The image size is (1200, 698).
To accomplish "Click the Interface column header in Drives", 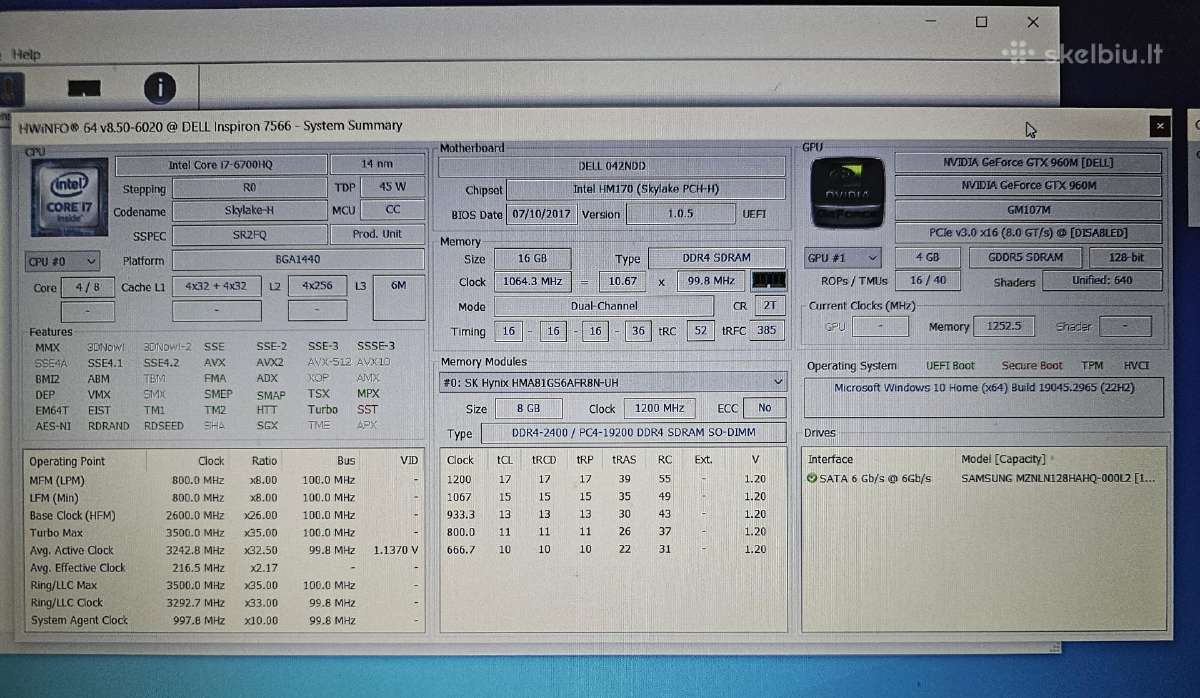I will tap(831, 459).
